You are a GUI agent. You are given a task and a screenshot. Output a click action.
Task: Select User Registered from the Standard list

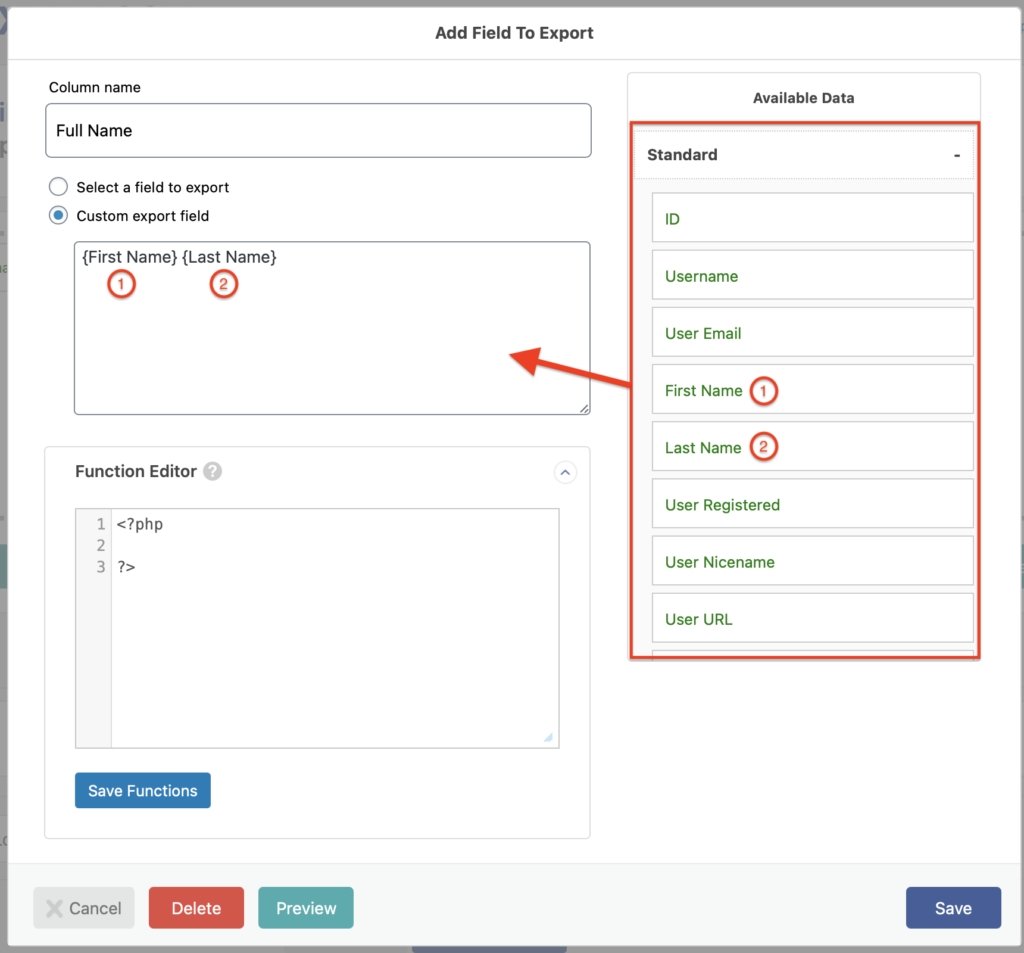pyautogui.click(x=812, y=505)
